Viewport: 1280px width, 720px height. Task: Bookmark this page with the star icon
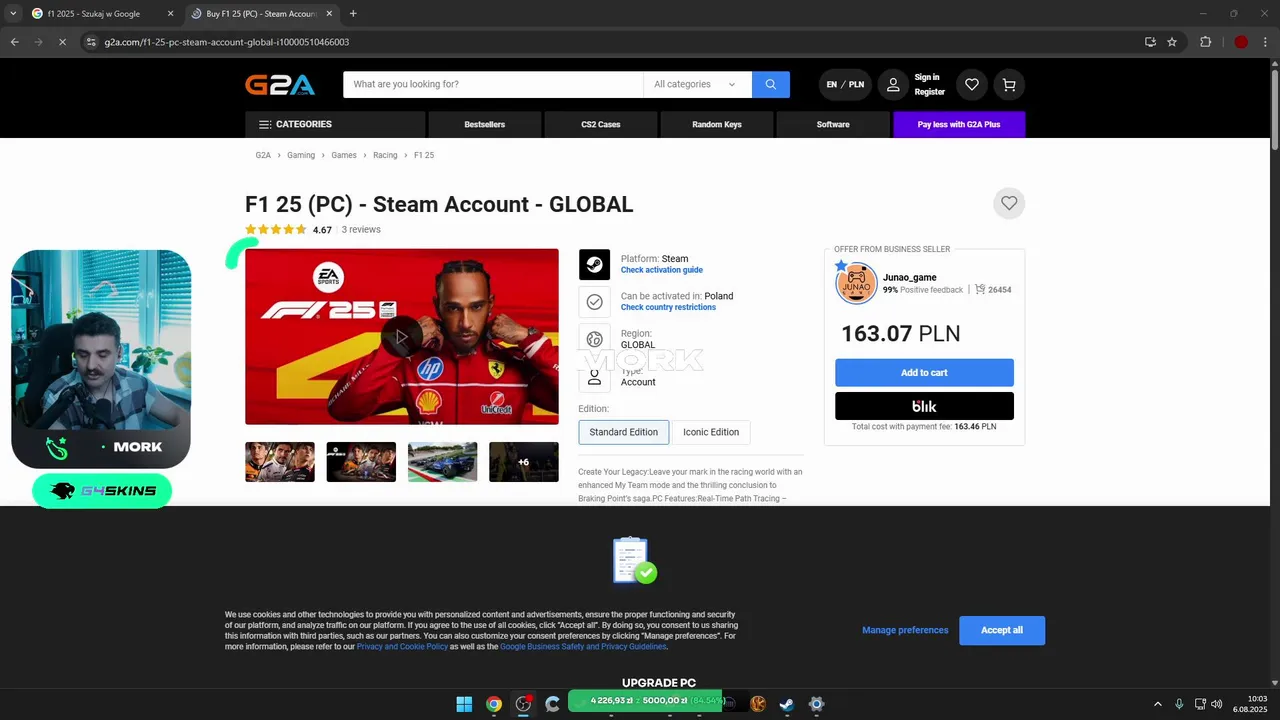tap(1172, 42)
